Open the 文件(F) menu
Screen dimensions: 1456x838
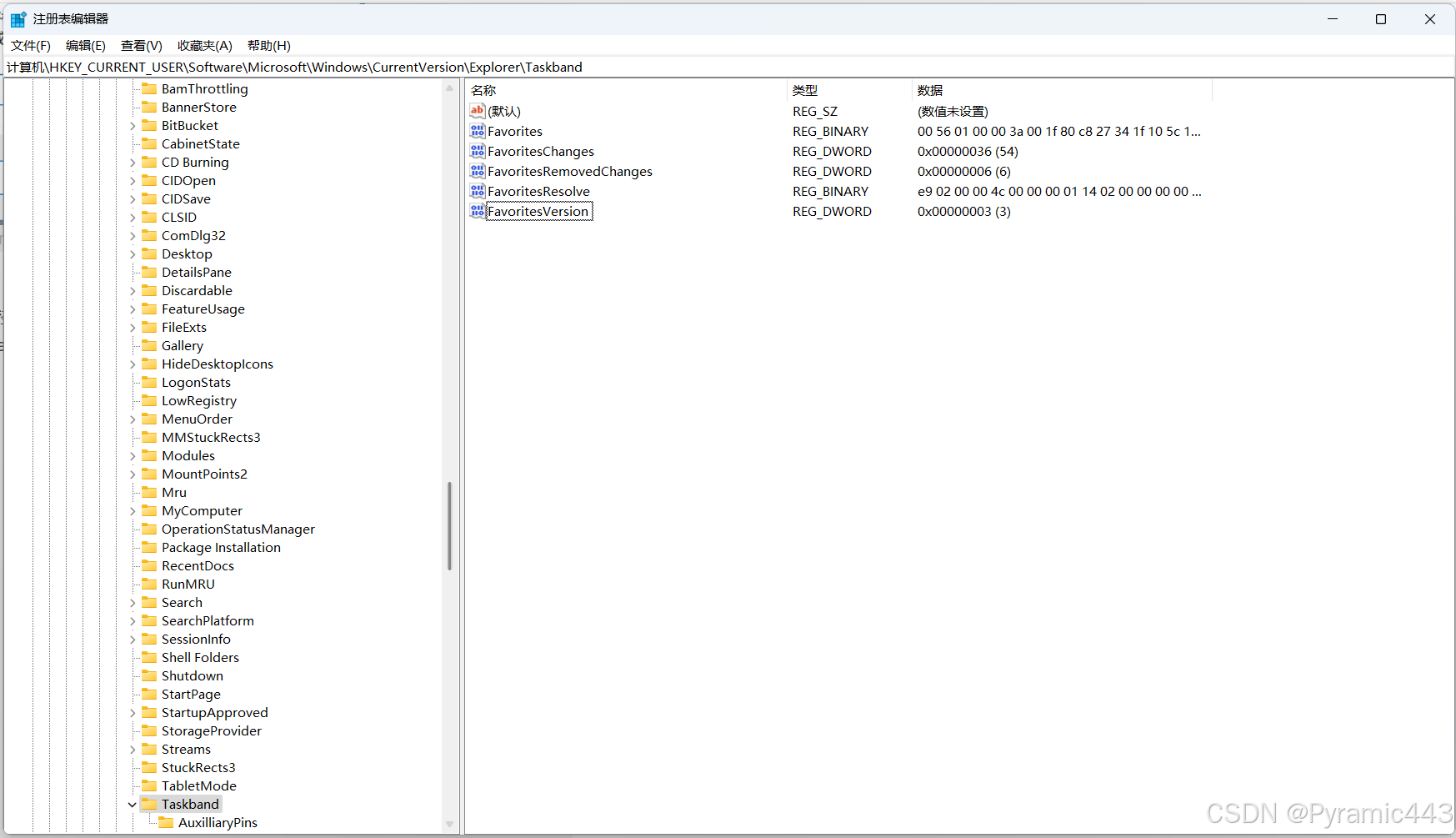click(x=31, y=46)
